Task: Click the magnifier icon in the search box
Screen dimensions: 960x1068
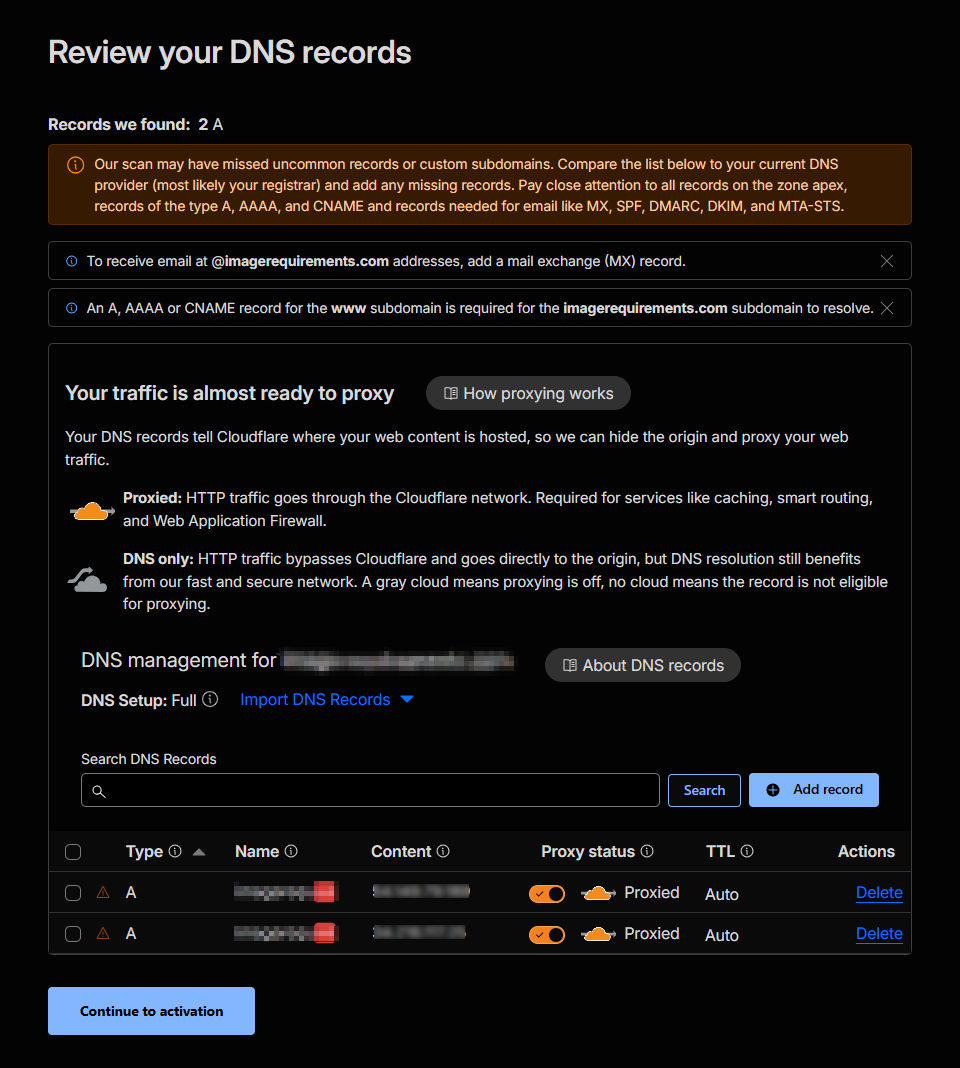Action: point(99,791)
